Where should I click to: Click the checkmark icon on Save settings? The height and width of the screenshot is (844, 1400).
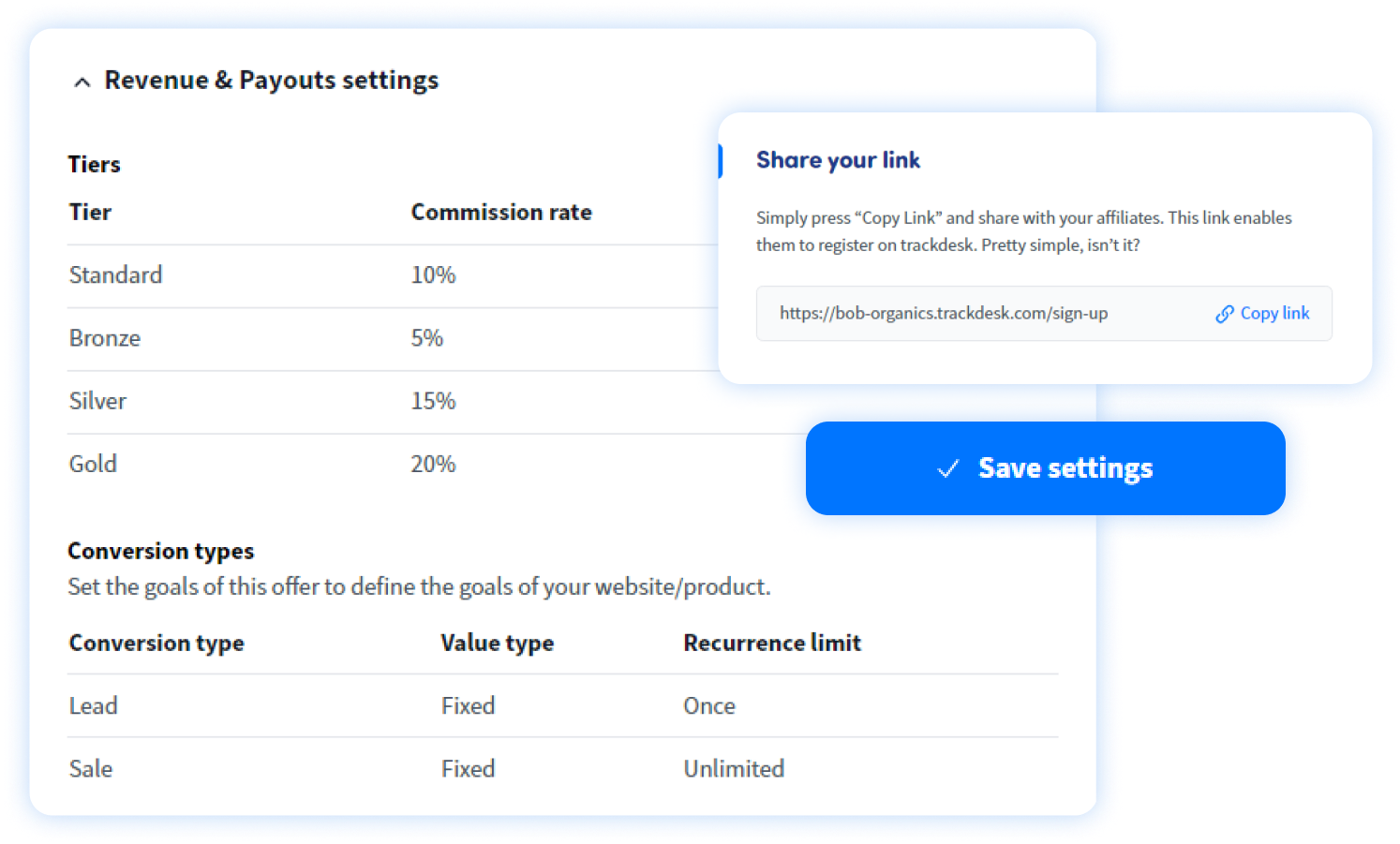click(947, 468)
